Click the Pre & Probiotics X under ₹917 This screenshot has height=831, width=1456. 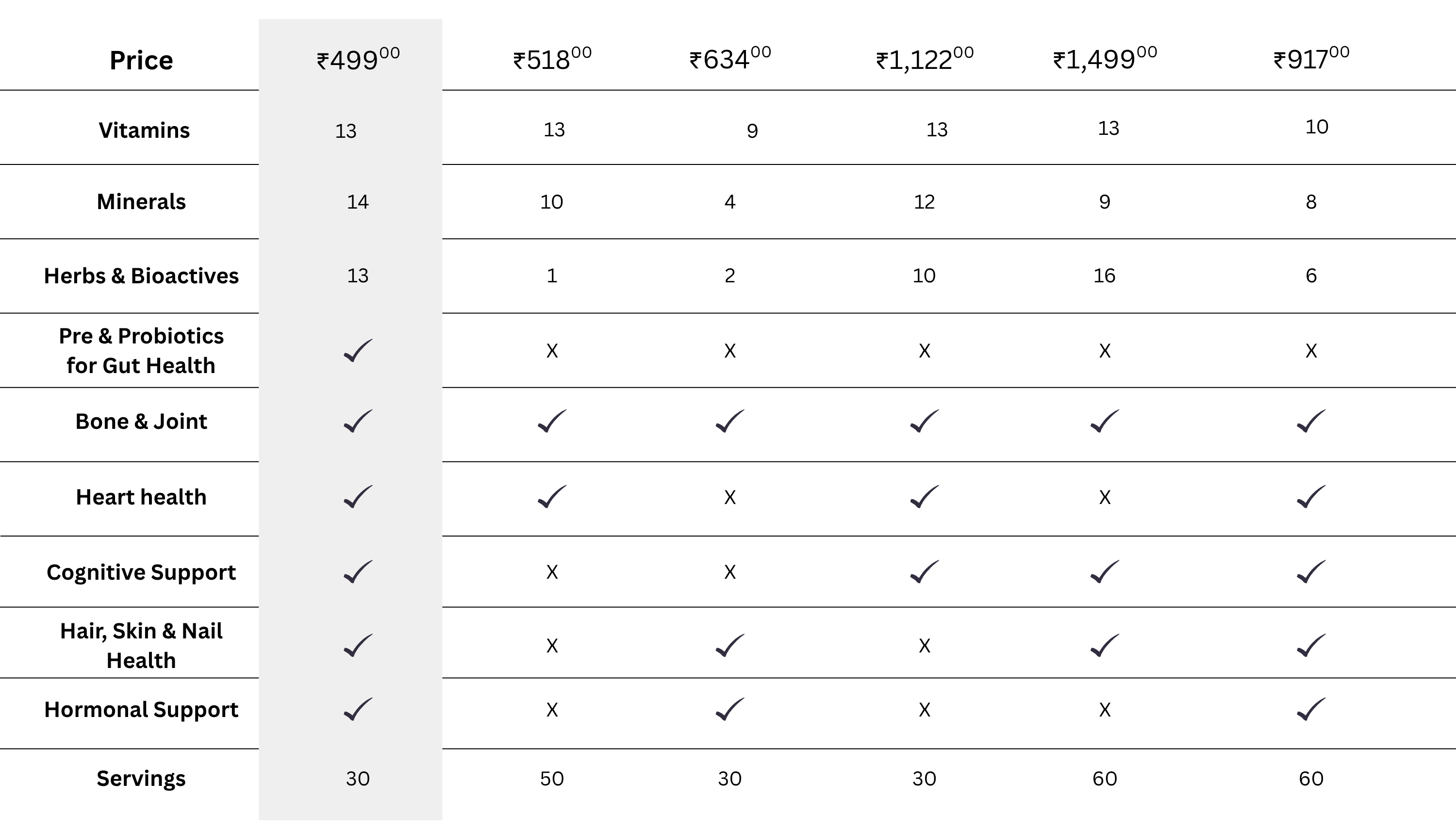pos(1311,350)
